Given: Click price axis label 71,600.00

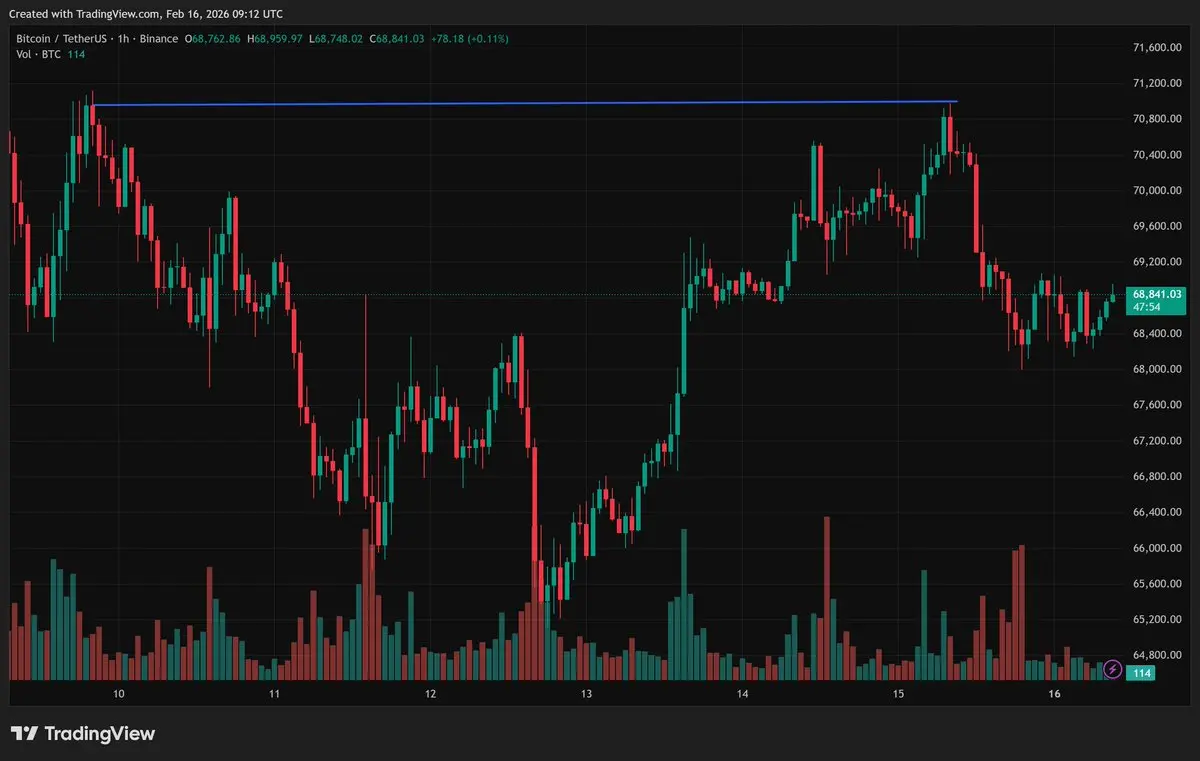Looking at the screenshot, I should coord(1158,48).
